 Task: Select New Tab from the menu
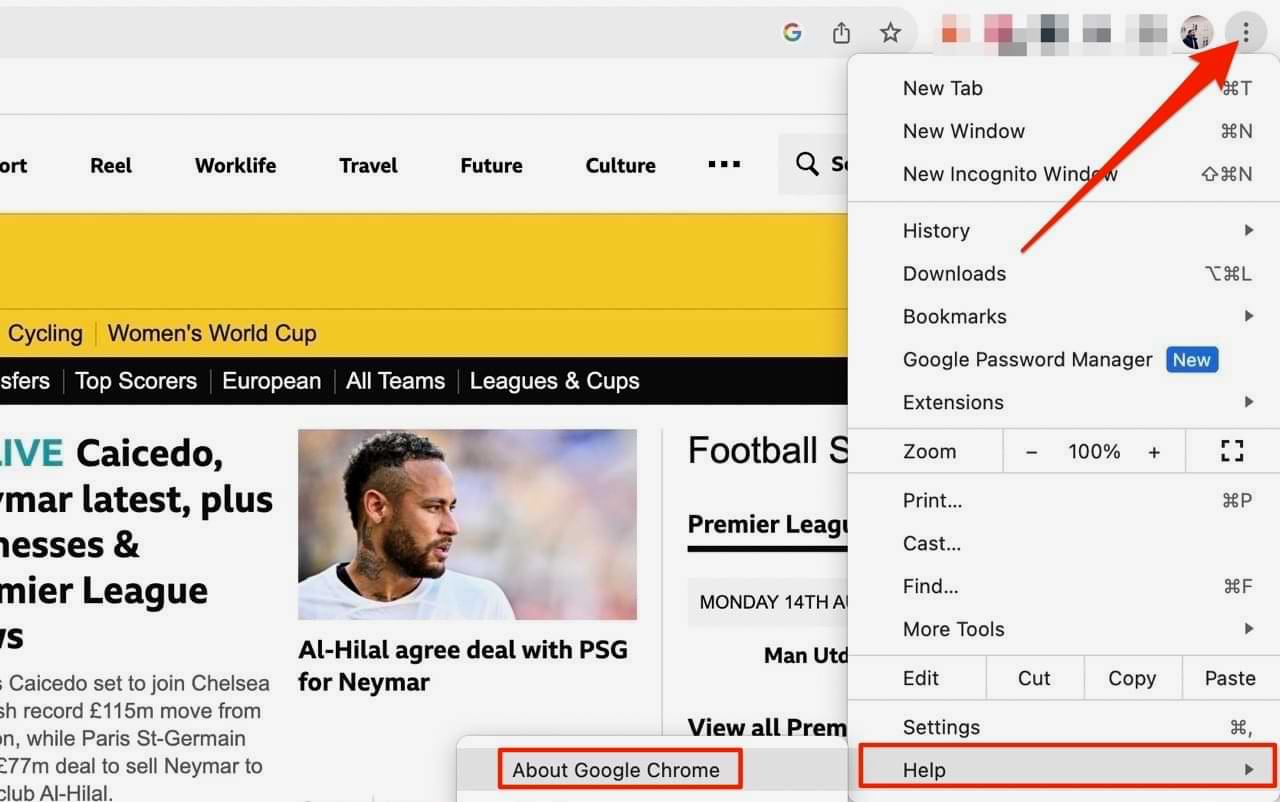tap(1063, 88)
